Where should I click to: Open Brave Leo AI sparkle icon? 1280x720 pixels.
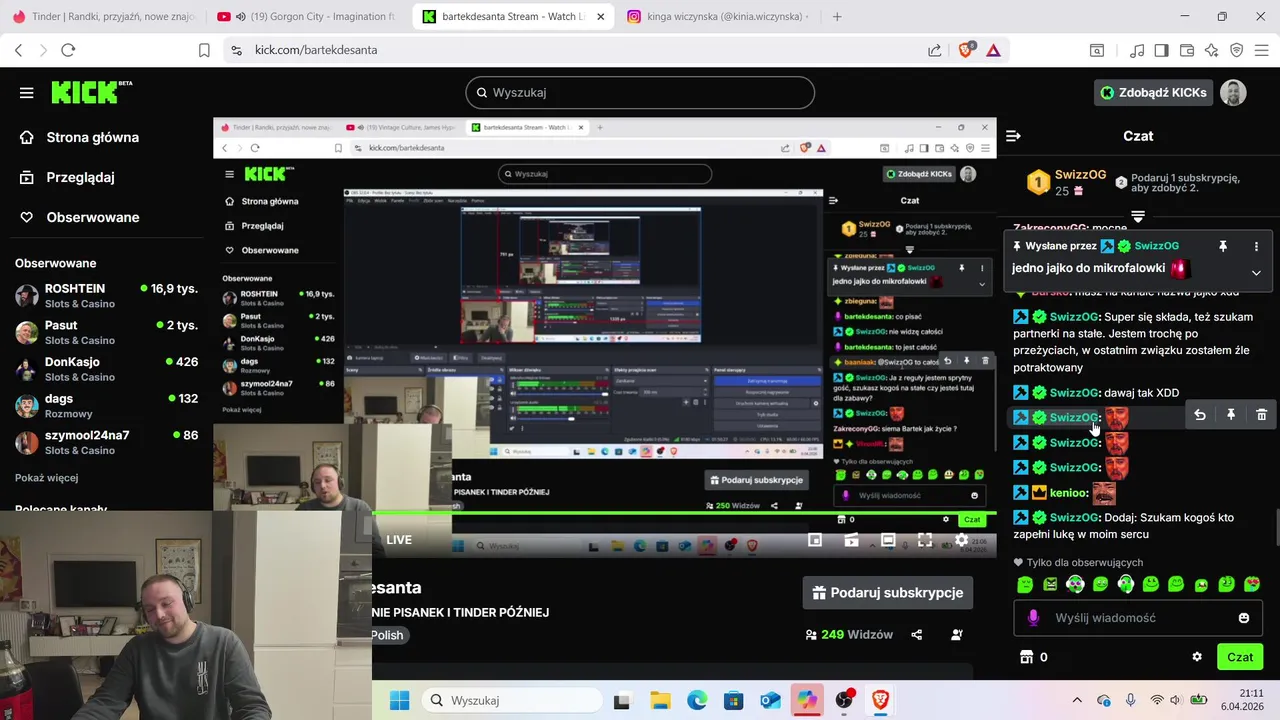[x=1212, y=50]
